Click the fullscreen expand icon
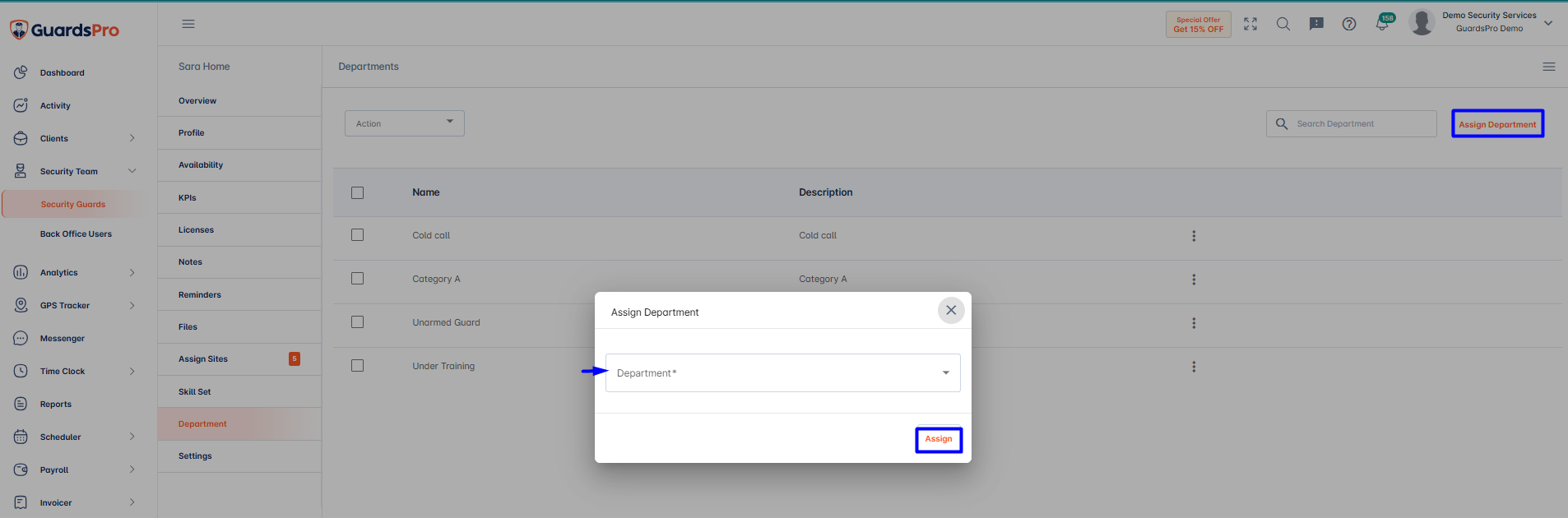This screenshot has width=1568, height=518. point(1250,24)
